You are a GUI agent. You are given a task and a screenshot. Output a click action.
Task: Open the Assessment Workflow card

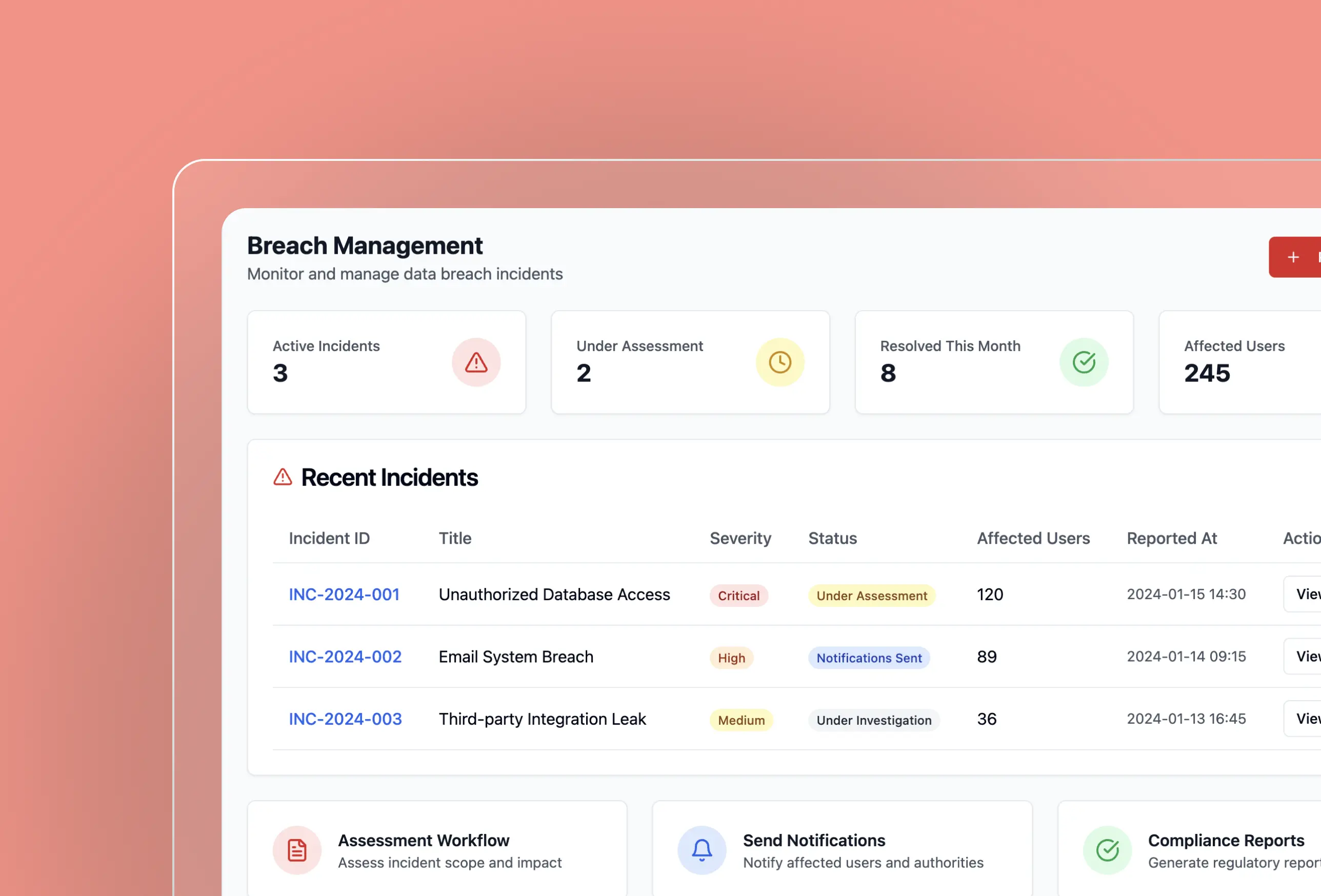click(436, 850)
